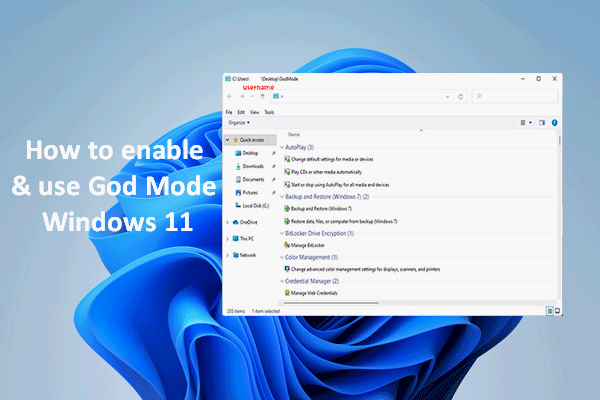Click the icon beside the Backup and Restore (Windows 7) item
The height and width of the screenshot is (400, 600).
click(287, 208)
